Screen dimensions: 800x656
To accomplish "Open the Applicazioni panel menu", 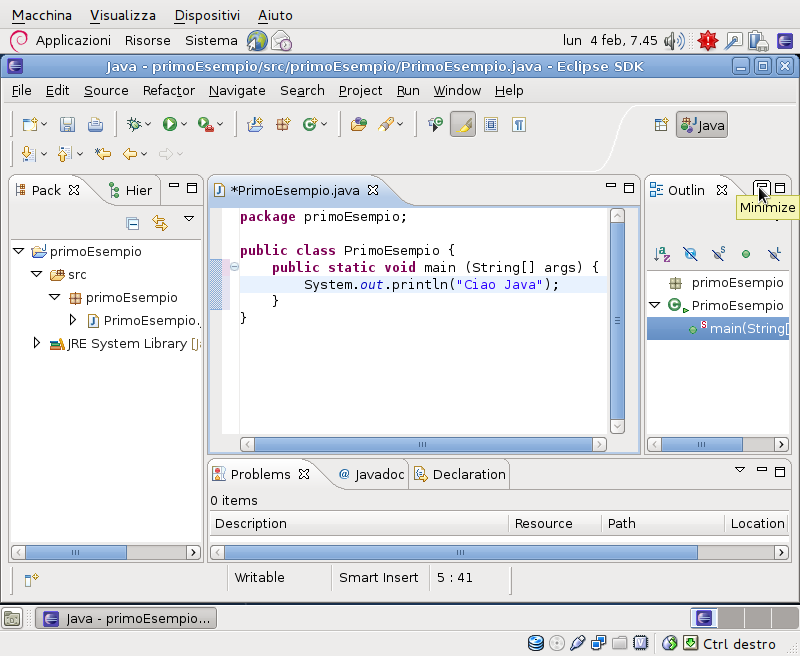I will [x=73, y=41].
